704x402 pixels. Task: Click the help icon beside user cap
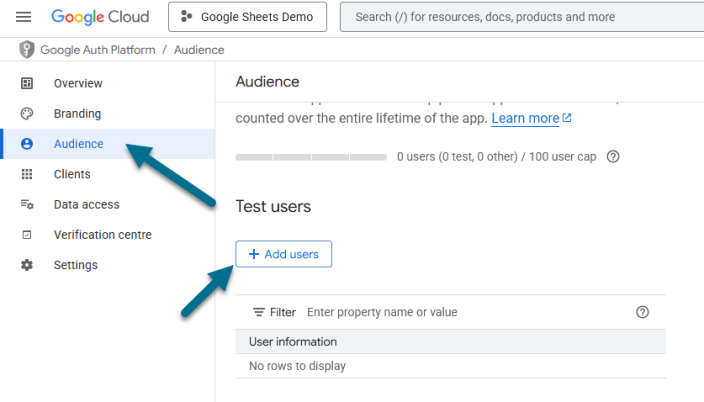(613, 157)
